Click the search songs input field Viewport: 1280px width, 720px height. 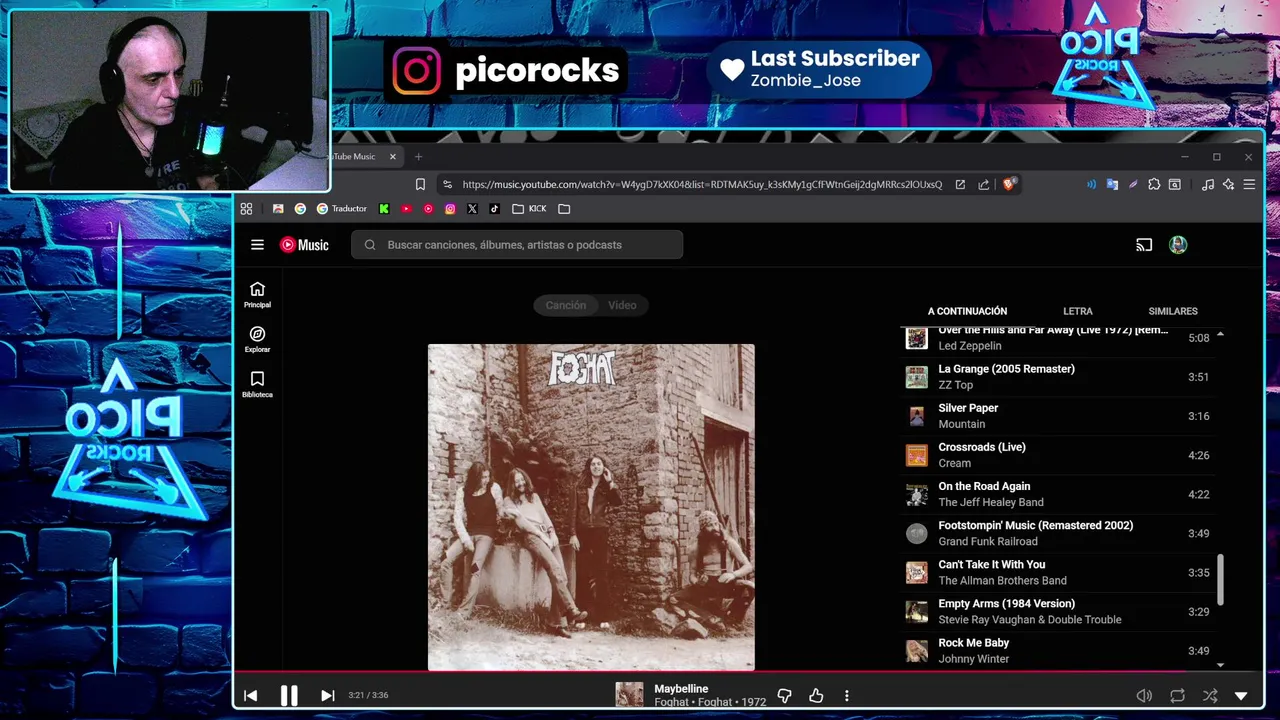[517, 245]
